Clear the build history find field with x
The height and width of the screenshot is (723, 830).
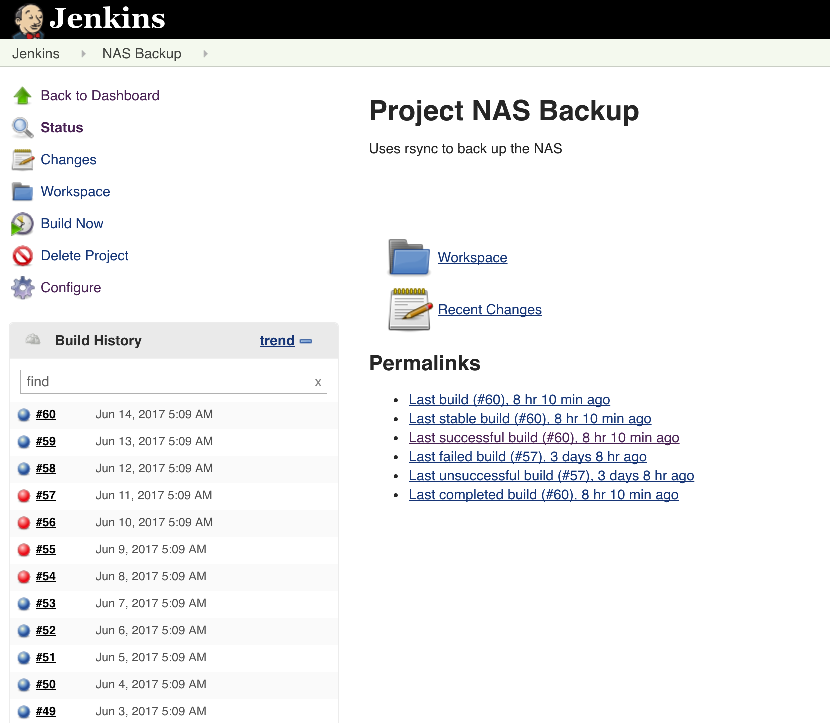(318, 382)
